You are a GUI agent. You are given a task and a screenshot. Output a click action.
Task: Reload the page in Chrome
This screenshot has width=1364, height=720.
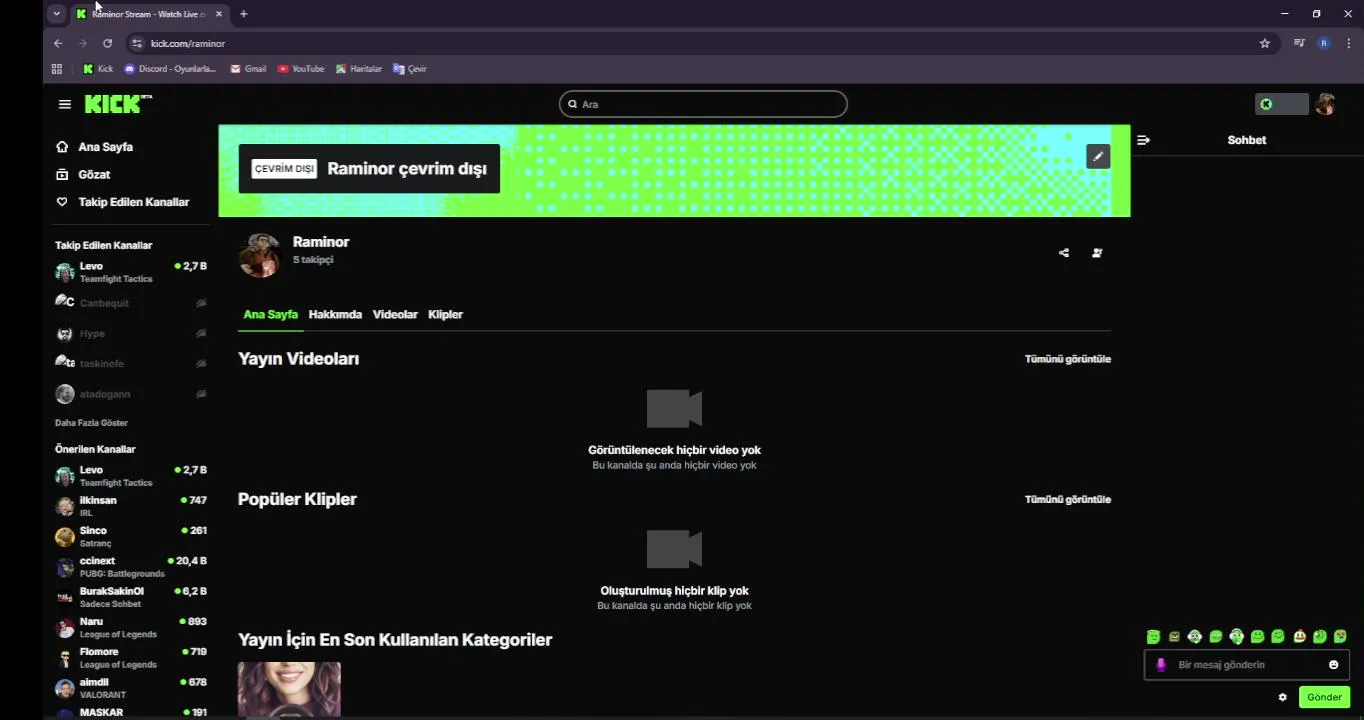[x=107, y=43]
